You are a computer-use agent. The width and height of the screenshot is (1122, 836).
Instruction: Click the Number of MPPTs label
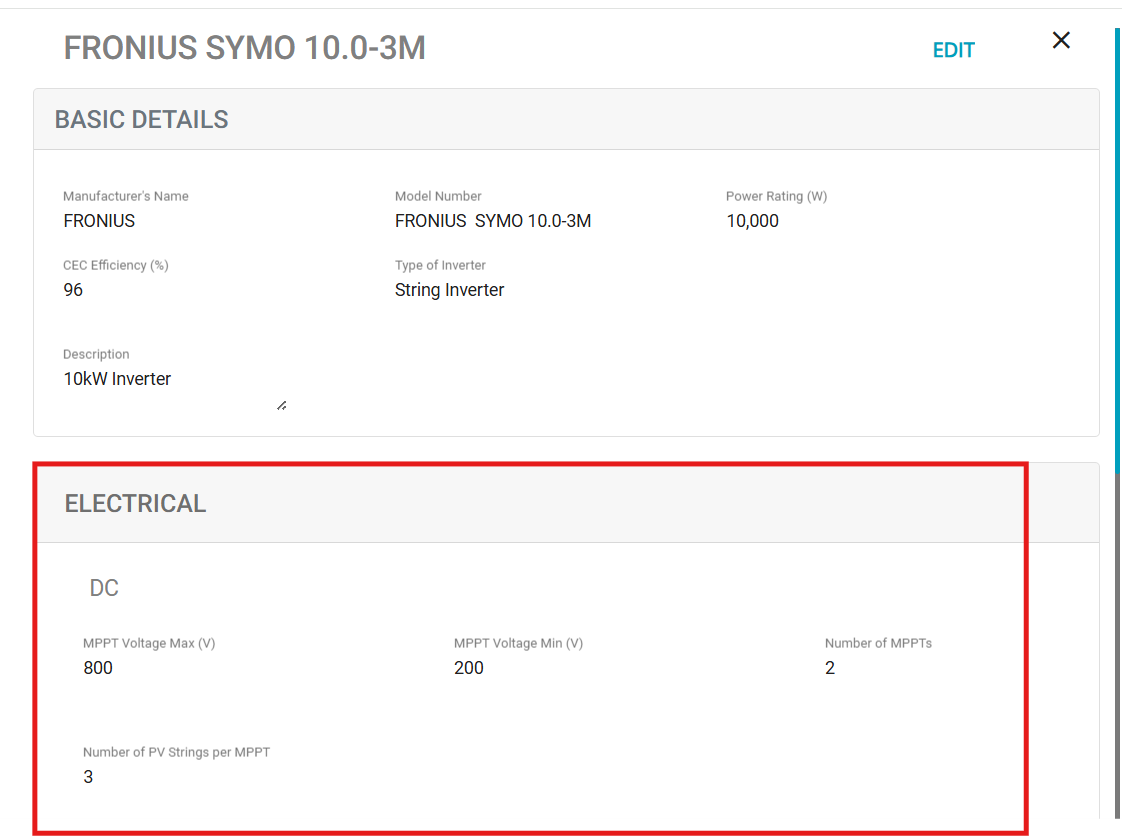click(x=878, y=643)
